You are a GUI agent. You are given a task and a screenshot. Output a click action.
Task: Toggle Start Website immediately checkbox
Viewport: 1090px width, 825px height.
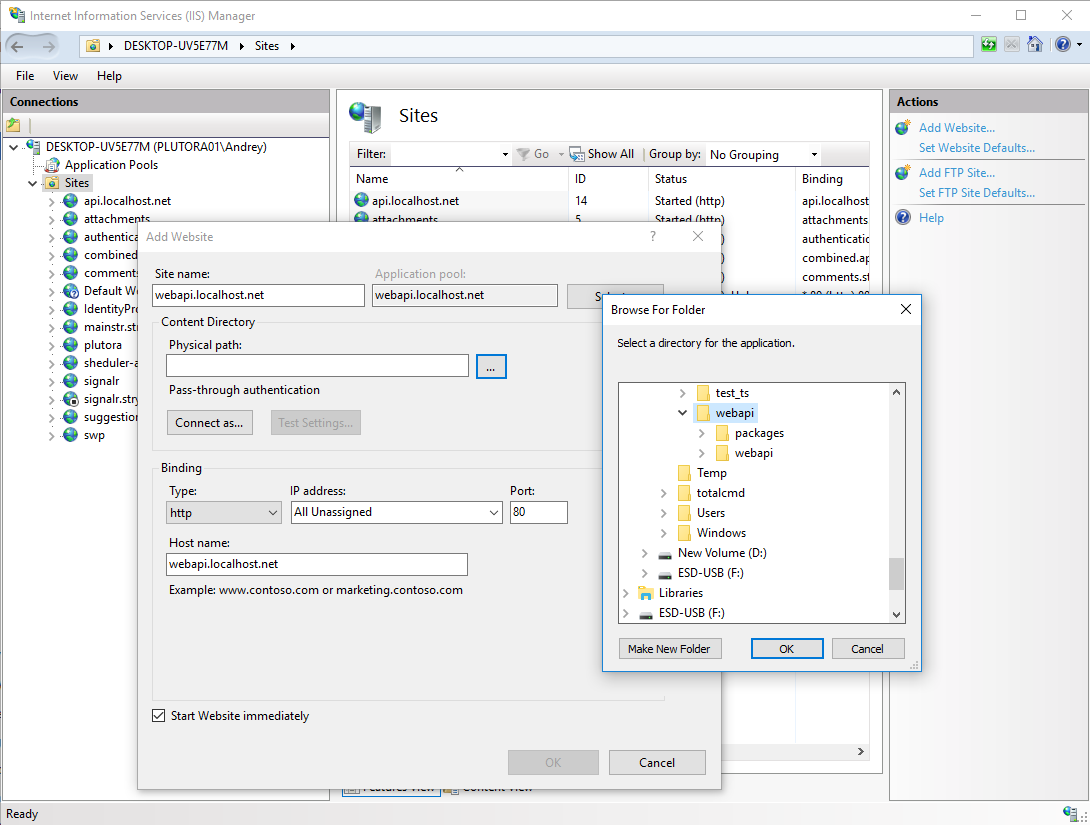[x=158, y=716]
